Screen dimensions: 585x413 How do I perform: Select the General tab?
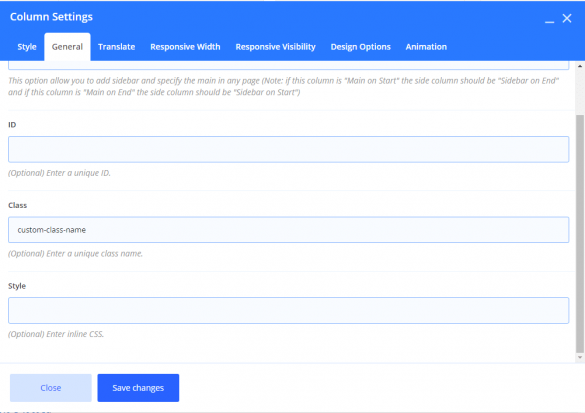coord(67,47)
